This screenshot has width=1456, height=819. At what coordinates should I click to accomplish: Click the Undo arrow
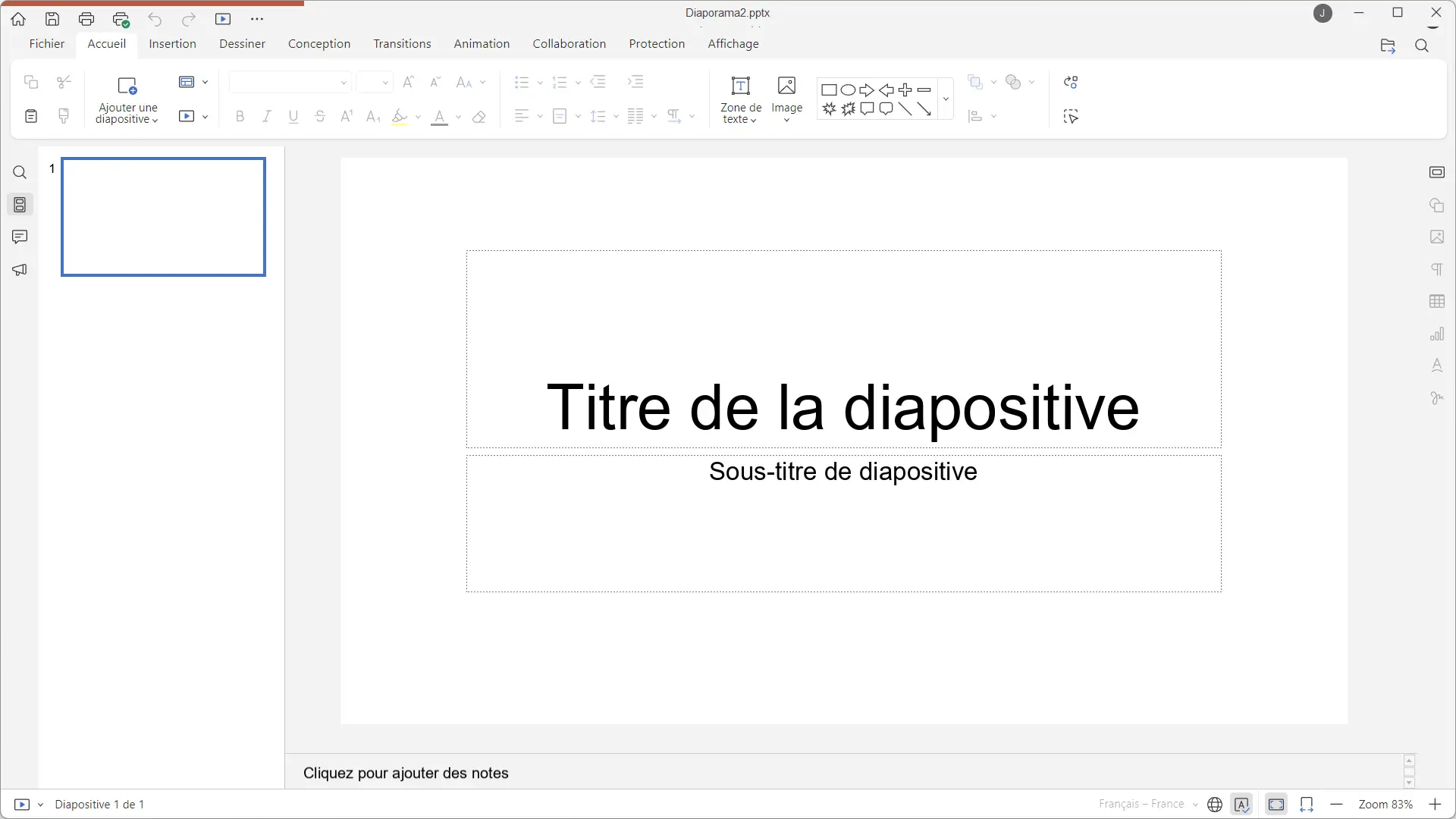tap(155, 19)
